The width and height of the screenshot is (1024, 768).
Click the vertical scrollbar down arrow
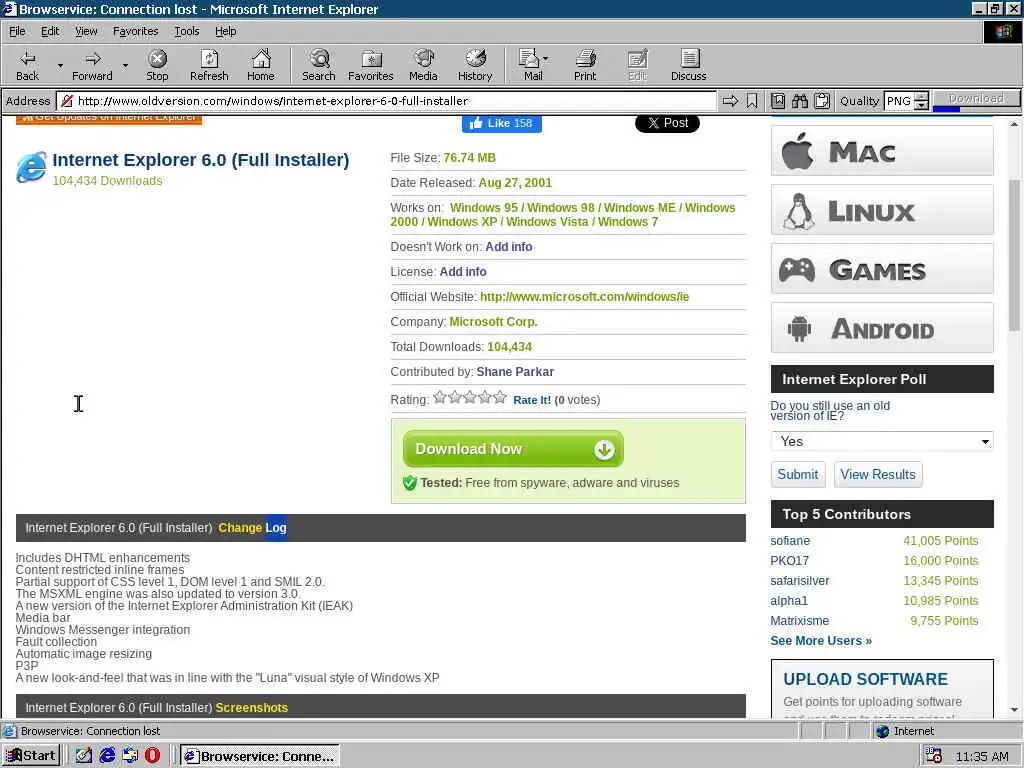point(1014,710)
